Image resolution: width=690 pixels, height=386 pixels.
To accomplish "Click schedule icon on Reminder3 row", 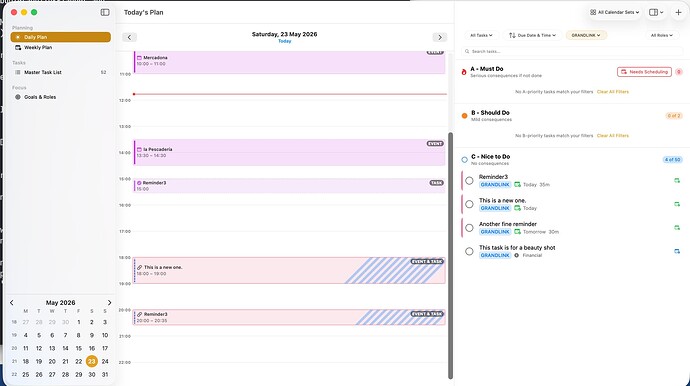I will click(677, 180).
